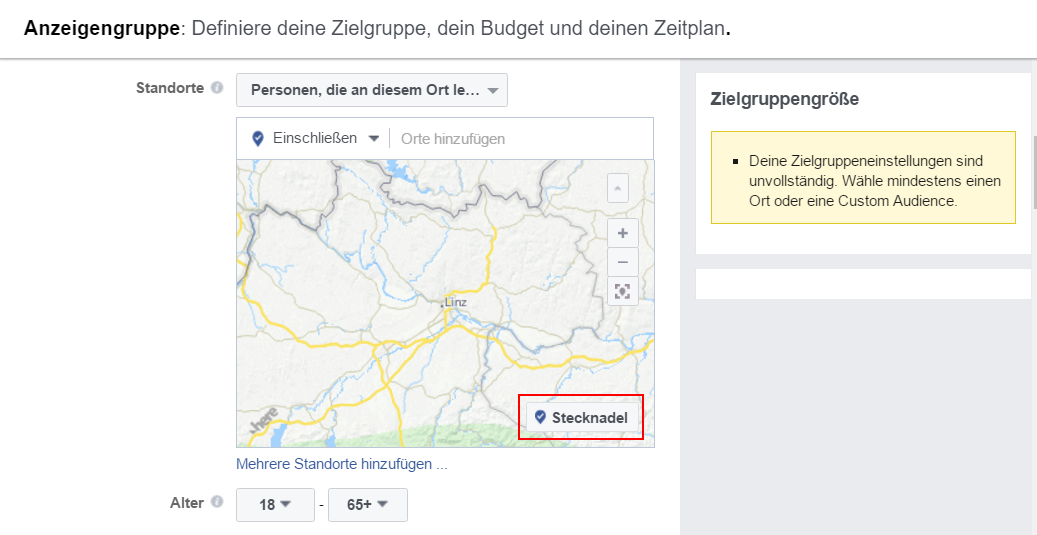Zoom in on the map with plus button

622,233
